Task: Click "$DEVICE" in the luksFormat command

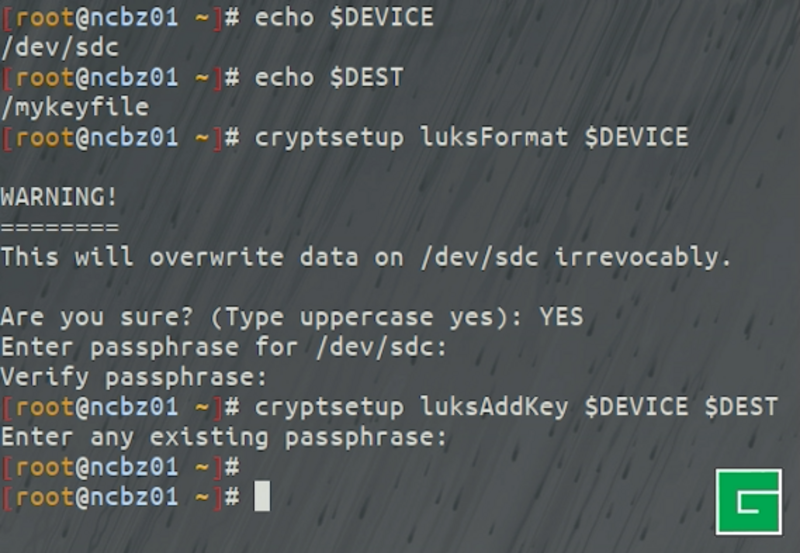Action: pos(636,137)
